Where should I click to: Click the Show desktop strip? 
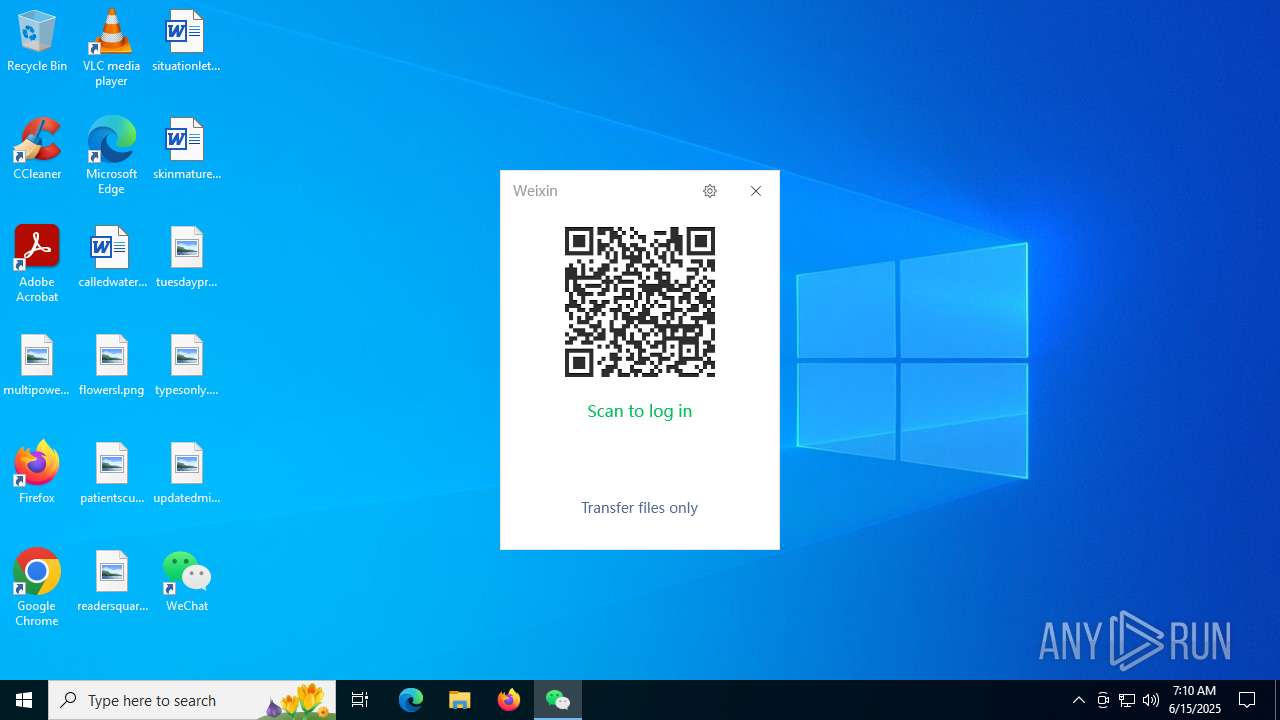point(1277,700)
